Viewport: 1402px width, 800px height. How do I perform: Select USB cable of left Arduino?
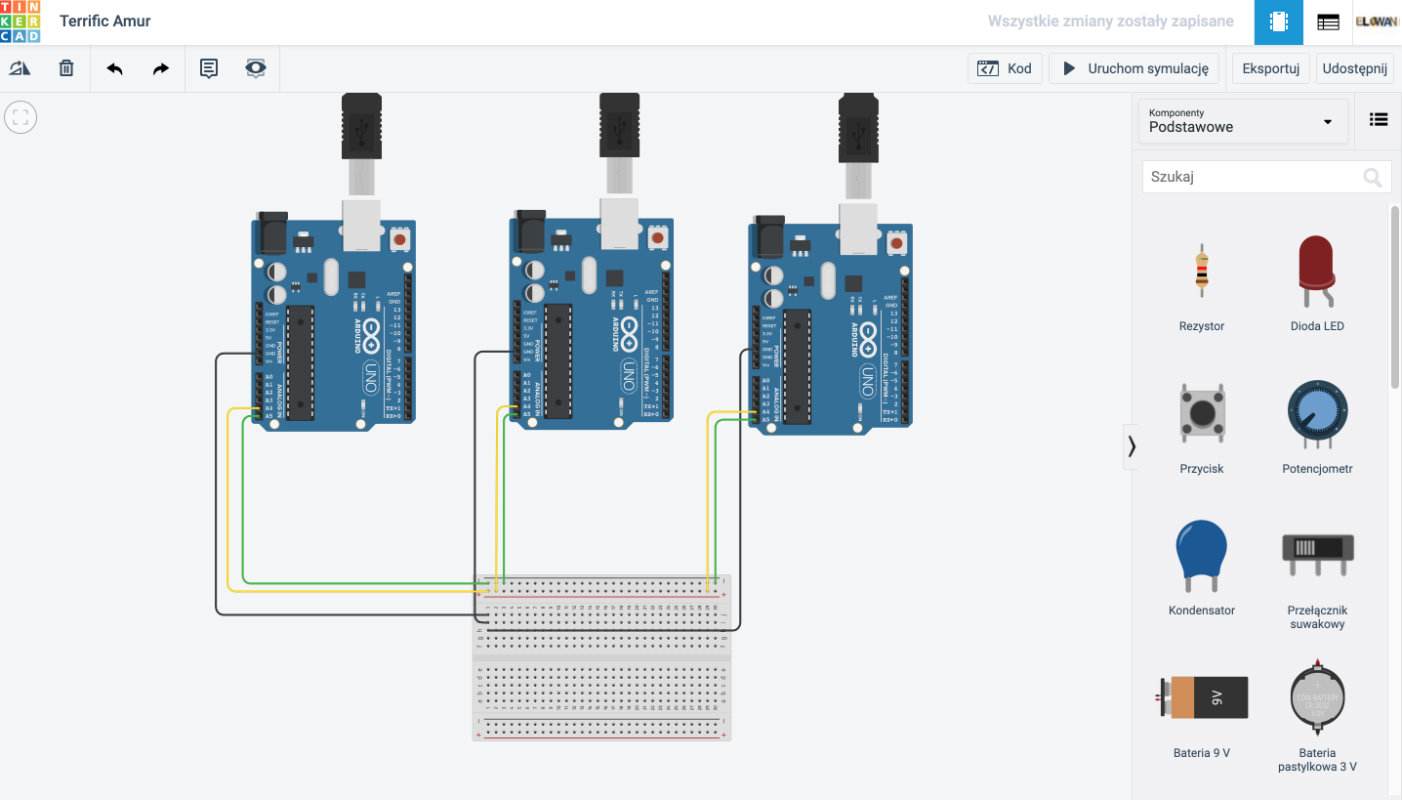(361, 145)
